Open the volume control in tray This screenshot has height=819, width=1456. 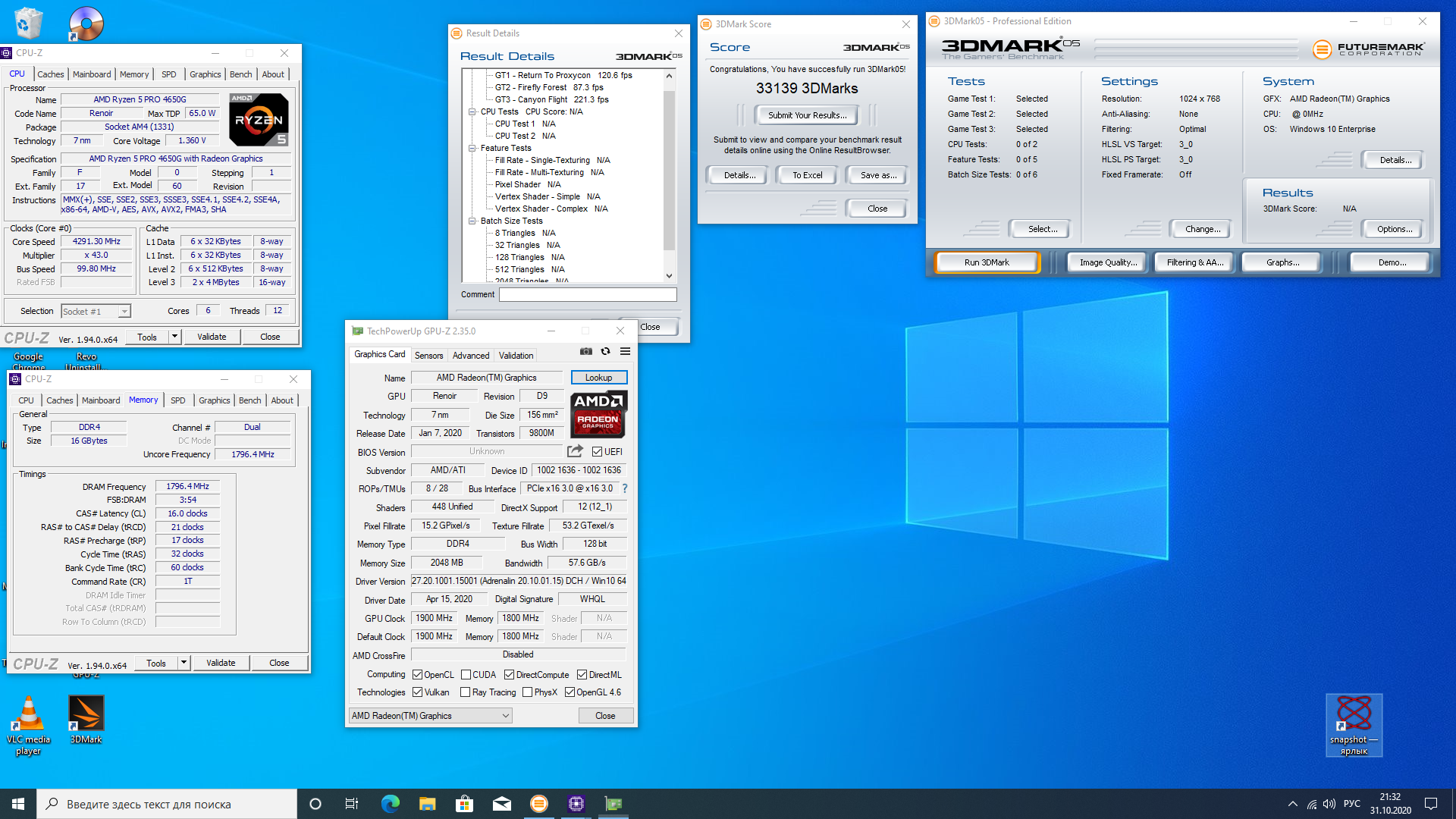tap(1329, 804)
